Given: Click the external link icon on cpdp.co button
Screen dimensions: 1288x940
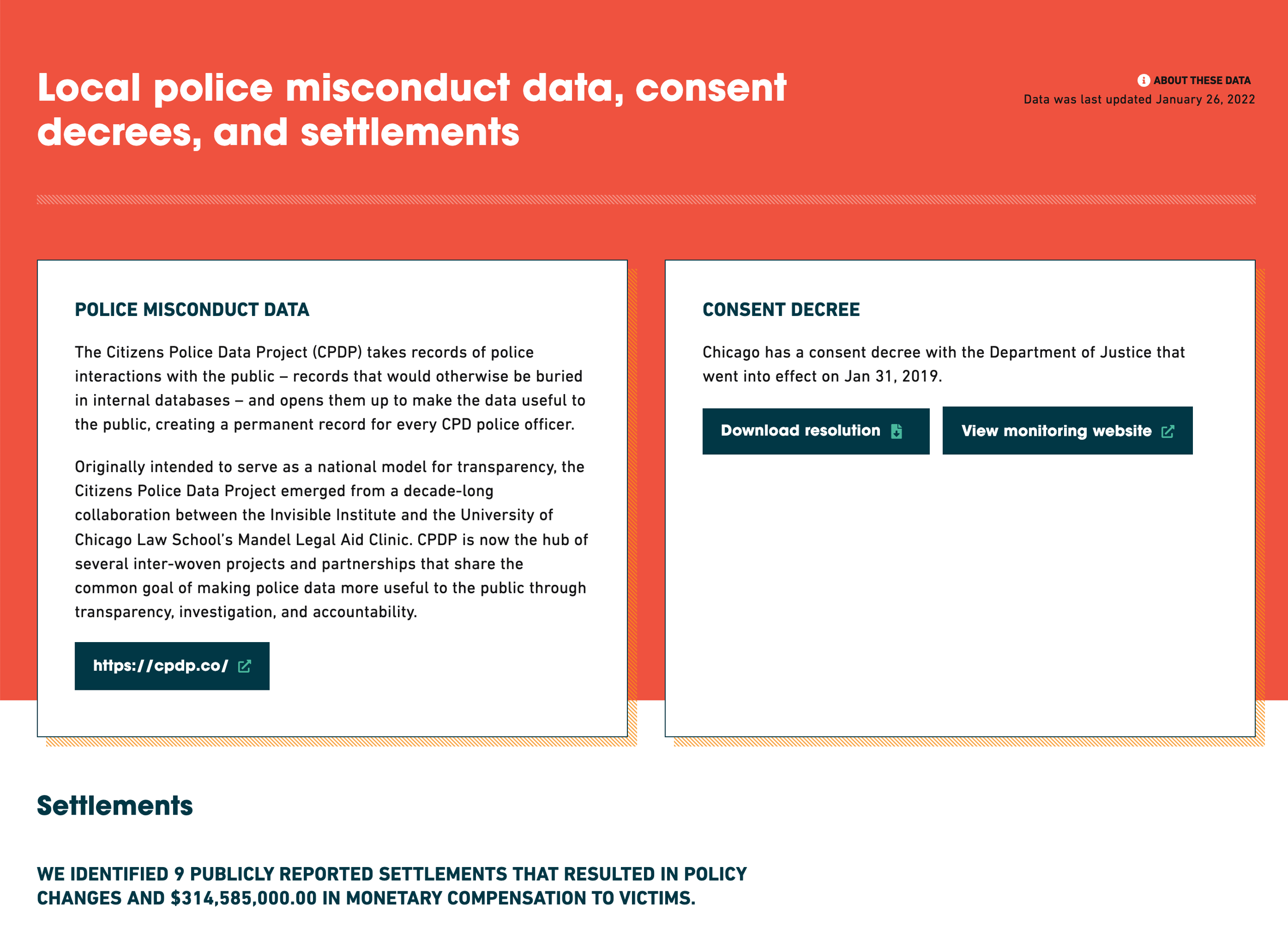Looking at the screenshot, I should (x=244, y=666).
